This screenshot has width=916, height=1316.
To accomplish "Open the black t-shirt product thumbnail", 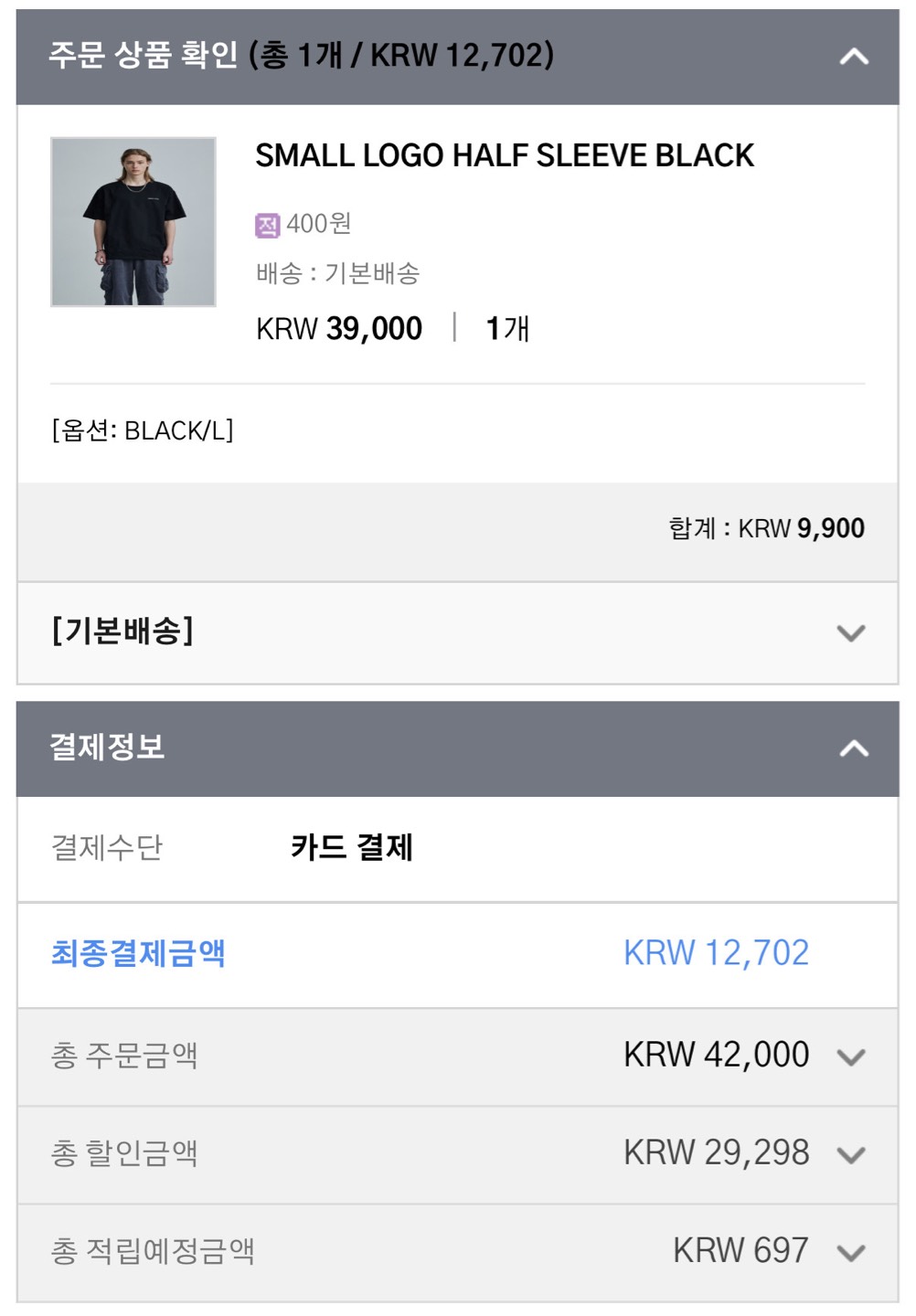I will coord(133,222).
